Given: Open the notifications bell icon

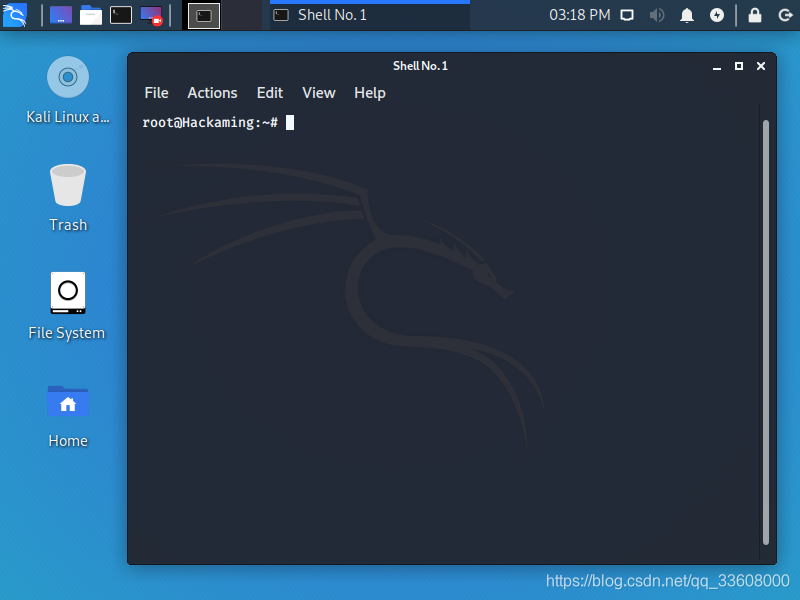Looking at the screenshot, I should [x=687, y=15].
